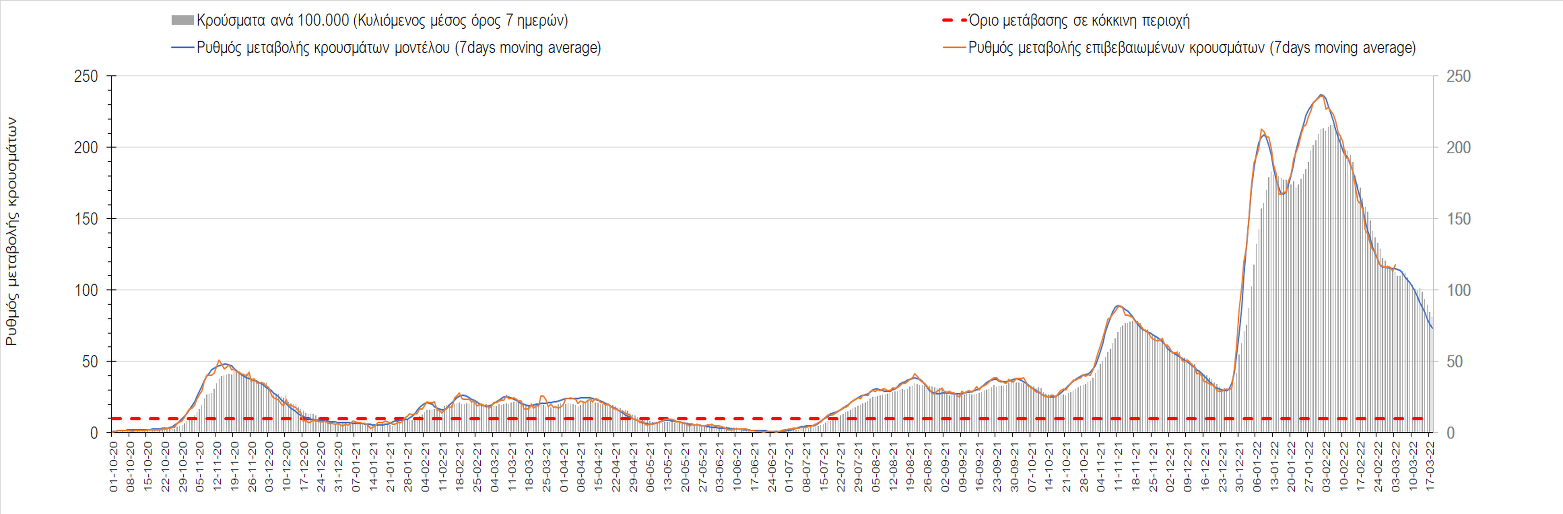This screenshot has height=514, width=1563.
Task: Click the highest peak of the curve near 03-02-22
Action: [1322, 96]
